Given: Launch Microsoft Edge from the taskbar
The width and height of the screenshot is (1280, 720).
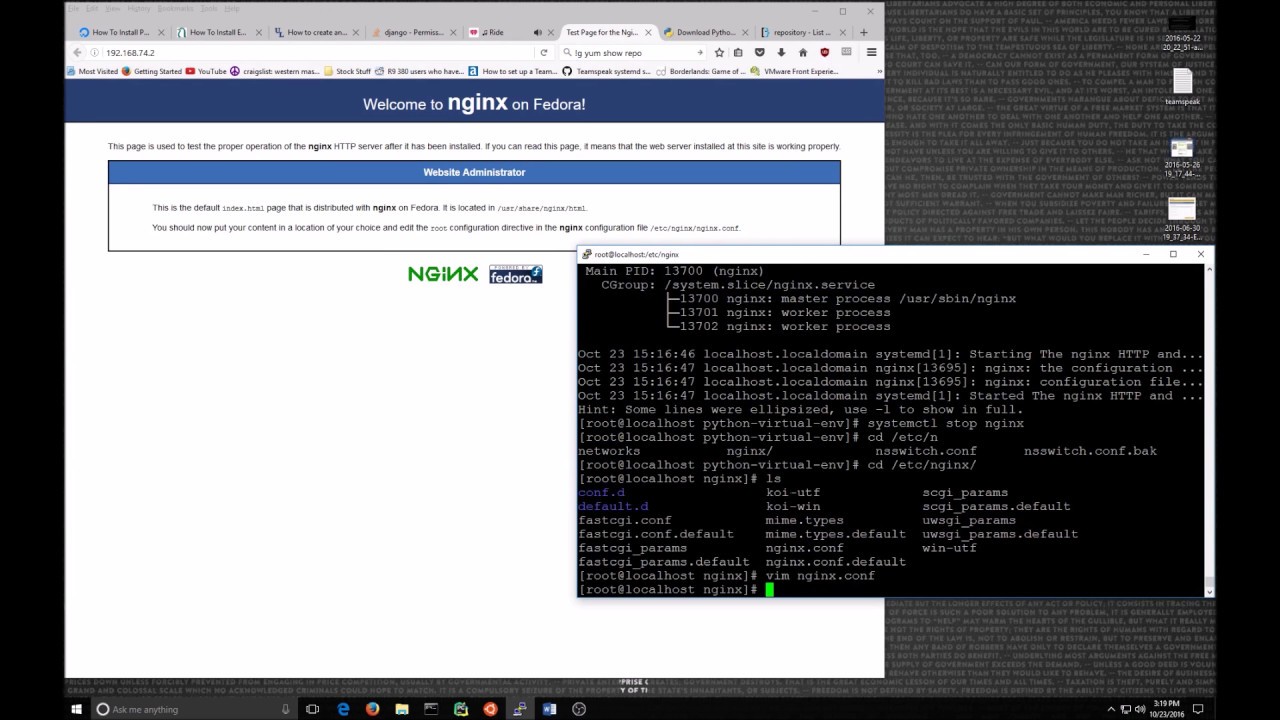Looking at the screenshot, I should [x=343, y=709].
